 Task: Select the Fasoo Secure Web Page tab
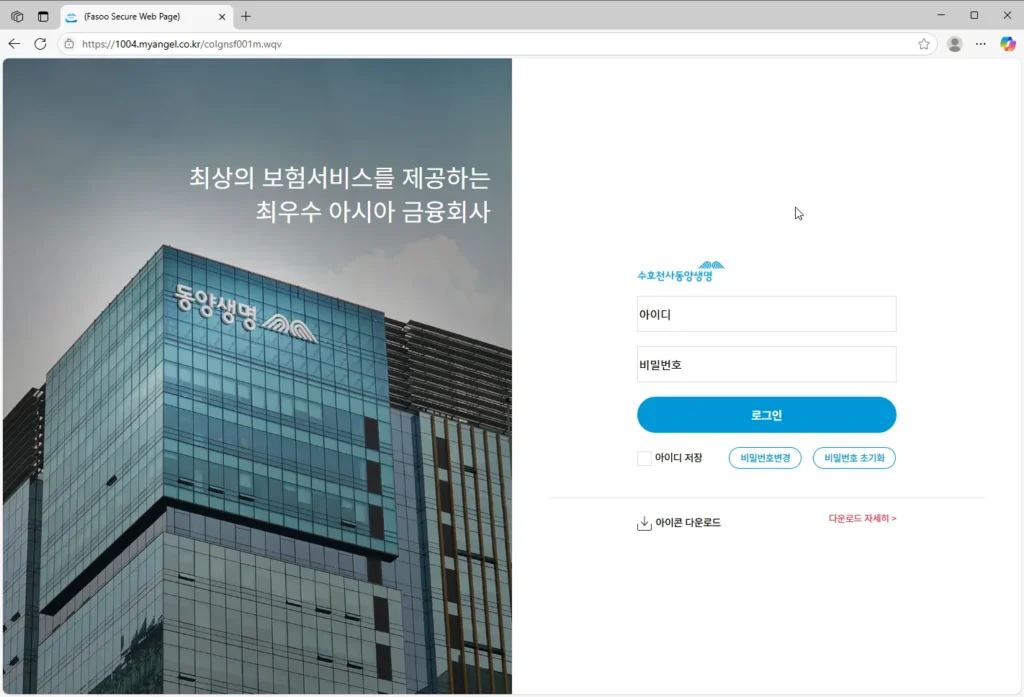tap(146, 16)
